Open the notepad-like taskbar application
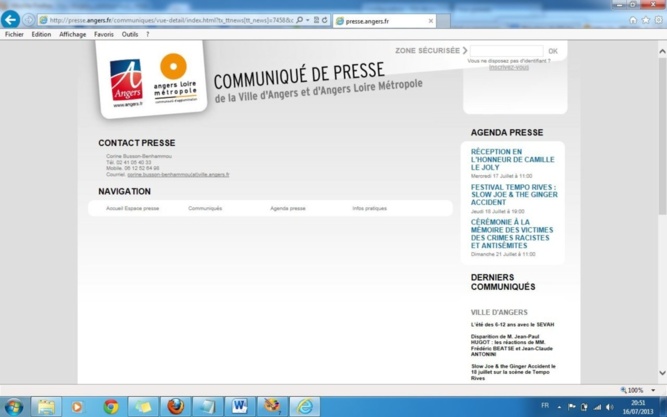This screenshot has height=417, width=667. [208, 407]
